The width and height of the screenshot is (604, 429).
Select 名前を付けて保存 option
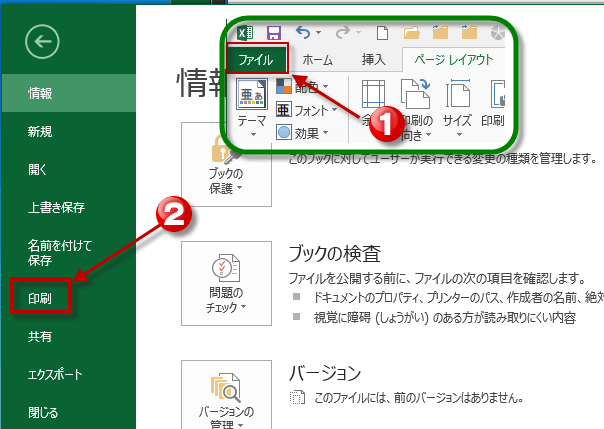click(69, 253)
